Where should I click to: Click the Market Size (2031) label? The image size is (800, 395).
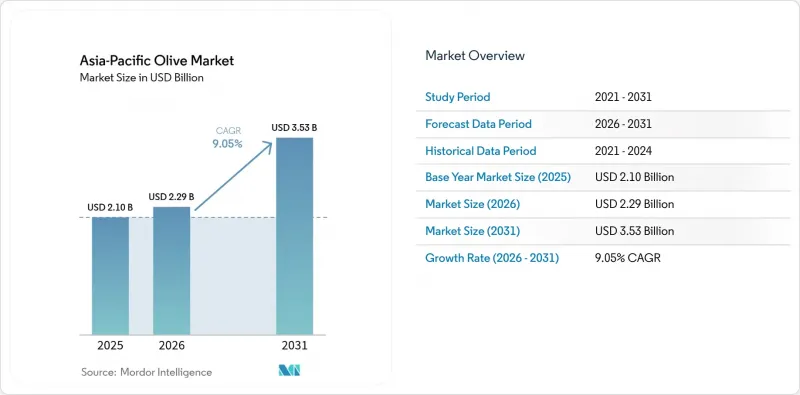click(472, 231)
